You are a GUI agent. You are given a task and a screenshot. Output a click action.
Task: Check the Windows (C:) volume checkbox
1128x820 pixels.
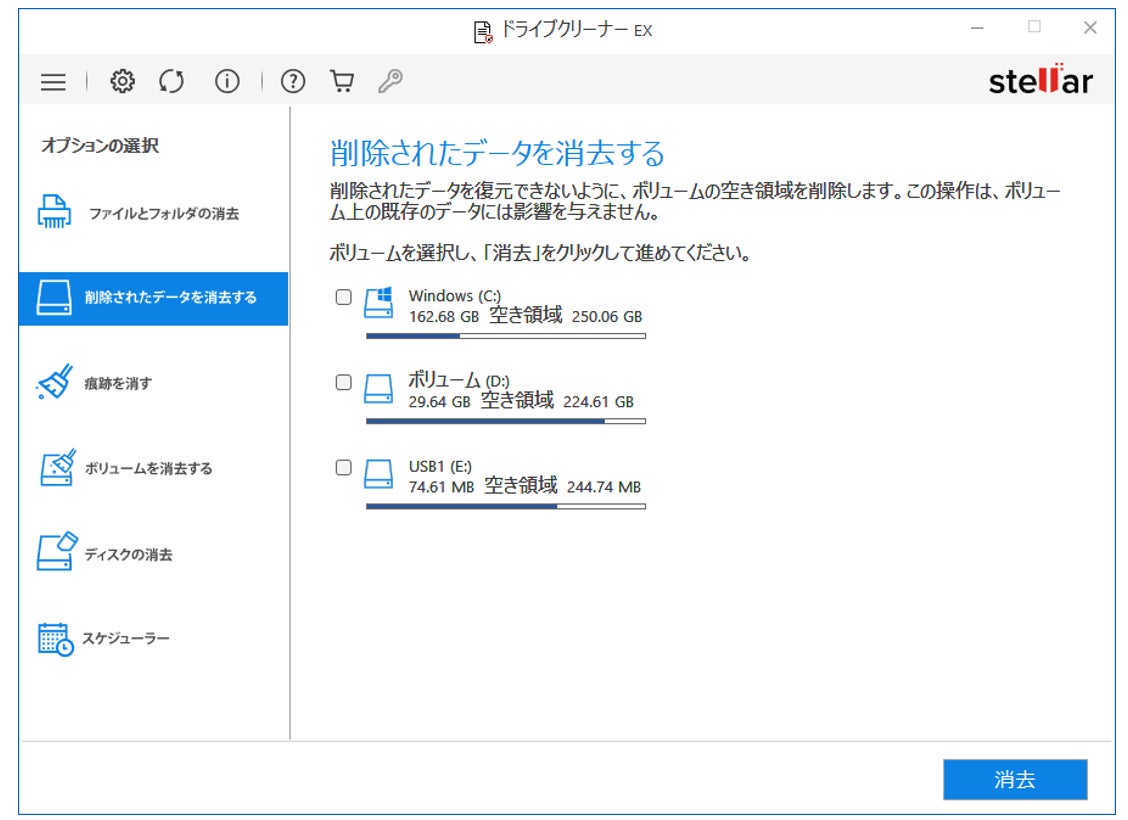pyautogui.click(x=344, y=296)
